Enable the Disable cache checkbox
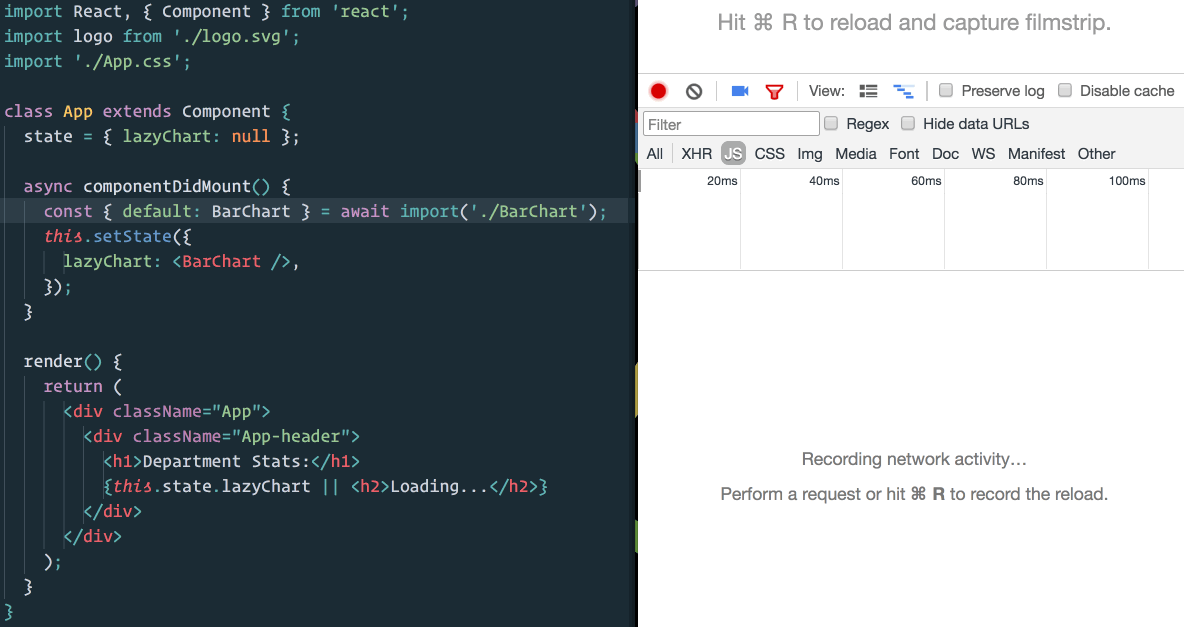 [1065, 90]
